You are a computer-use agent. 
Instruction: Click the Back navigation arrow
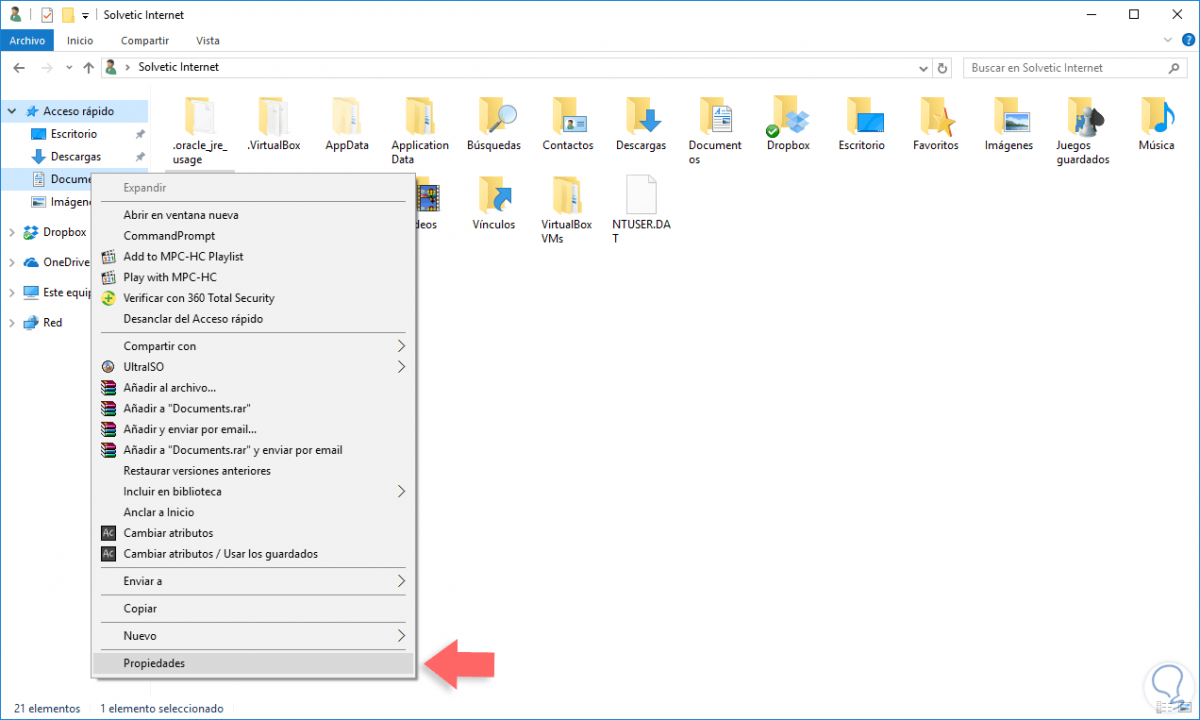(20, 68)
